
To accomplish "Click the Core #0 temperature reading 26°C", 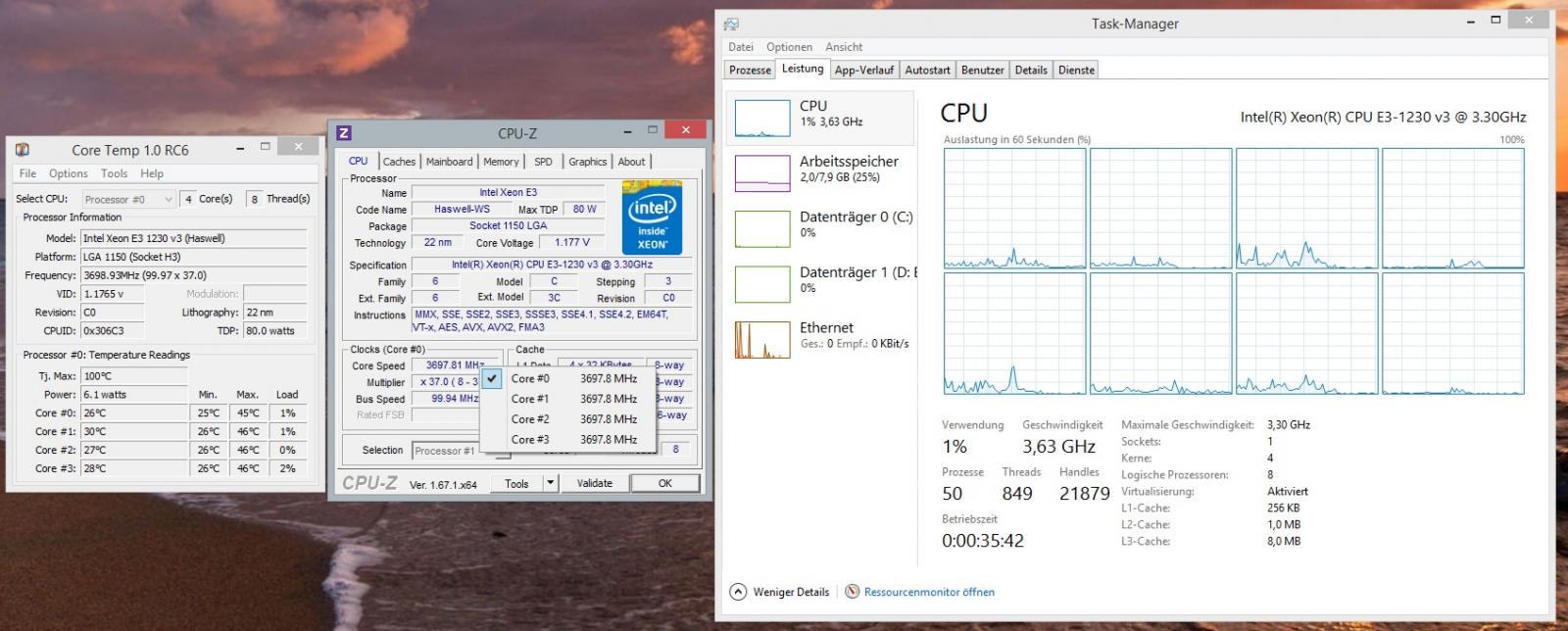I will coord(133,413).
